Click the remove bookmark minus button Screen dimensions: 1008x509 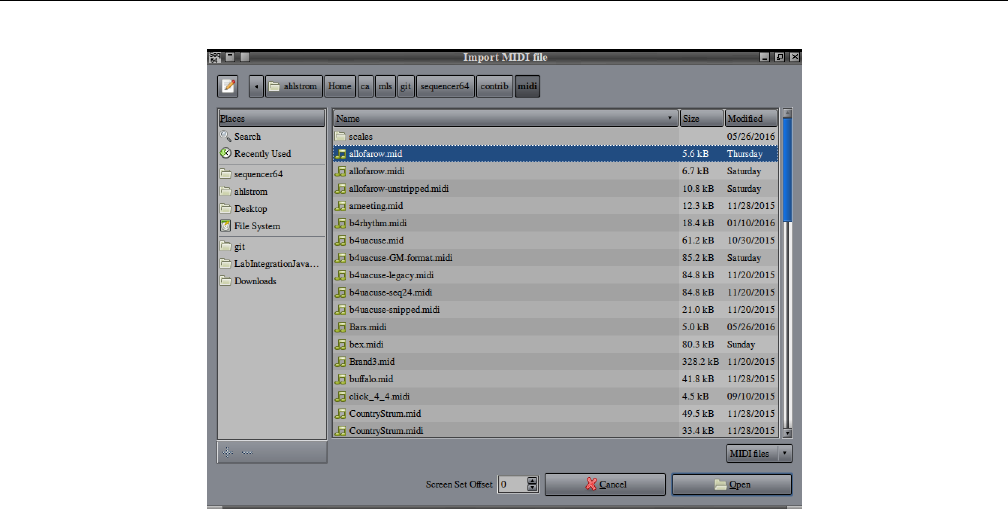(x=248, y=452)
